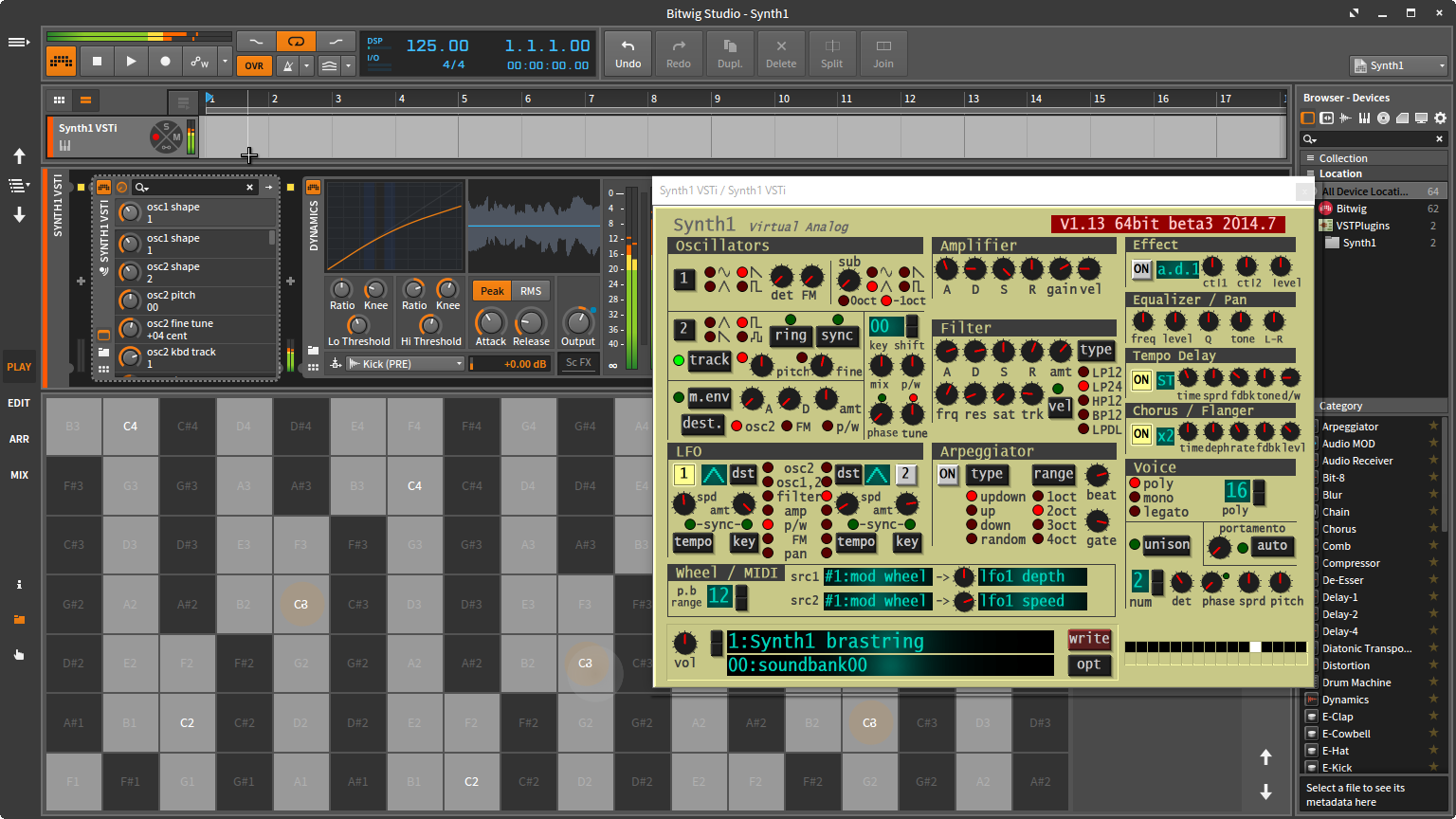Select the VSTPlugins location entry
The height and width of the screenshot is (819, 1456).
click(x=1379, y=226)
